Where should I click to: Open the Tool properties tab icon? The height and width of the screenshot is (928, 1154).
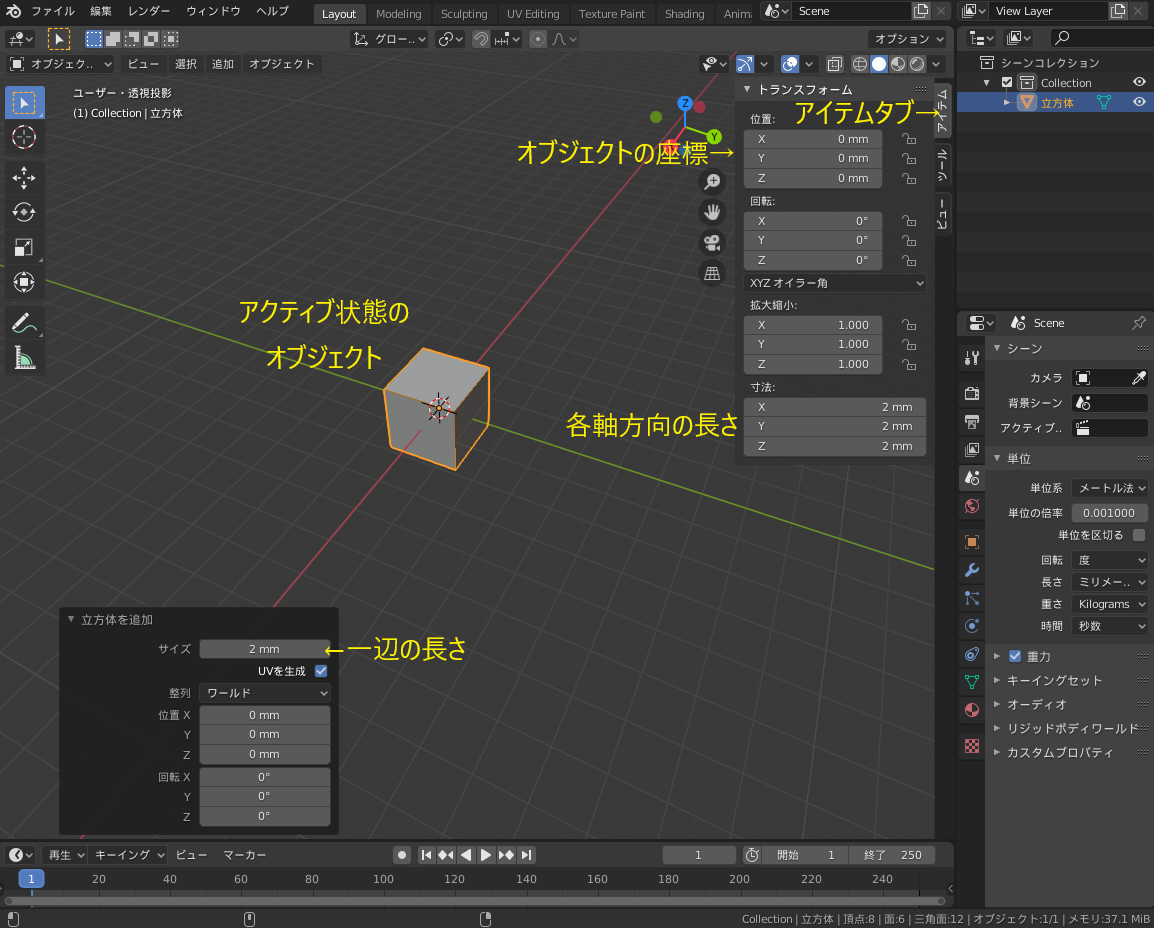(971, 358)
